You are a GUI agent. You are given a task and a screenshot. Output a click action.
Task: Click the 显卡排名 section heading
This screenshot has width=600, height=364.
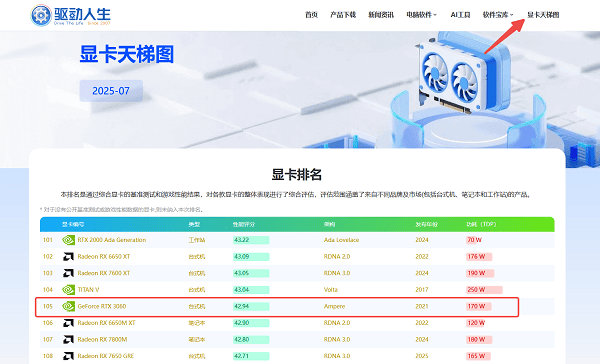pos(297,175)
